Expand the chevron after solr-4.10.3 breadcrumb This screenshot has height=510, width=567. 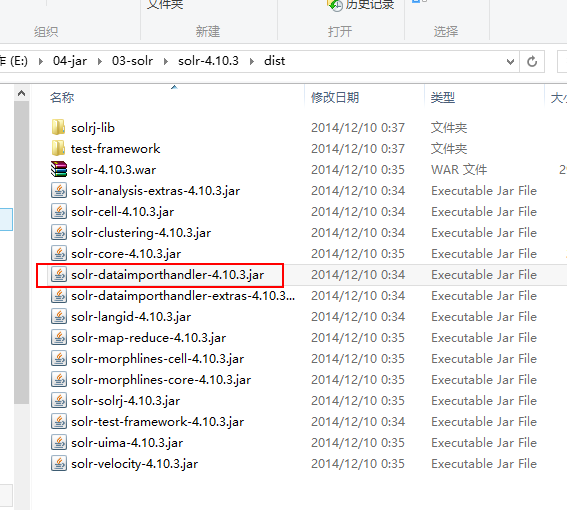pos(251,61)
